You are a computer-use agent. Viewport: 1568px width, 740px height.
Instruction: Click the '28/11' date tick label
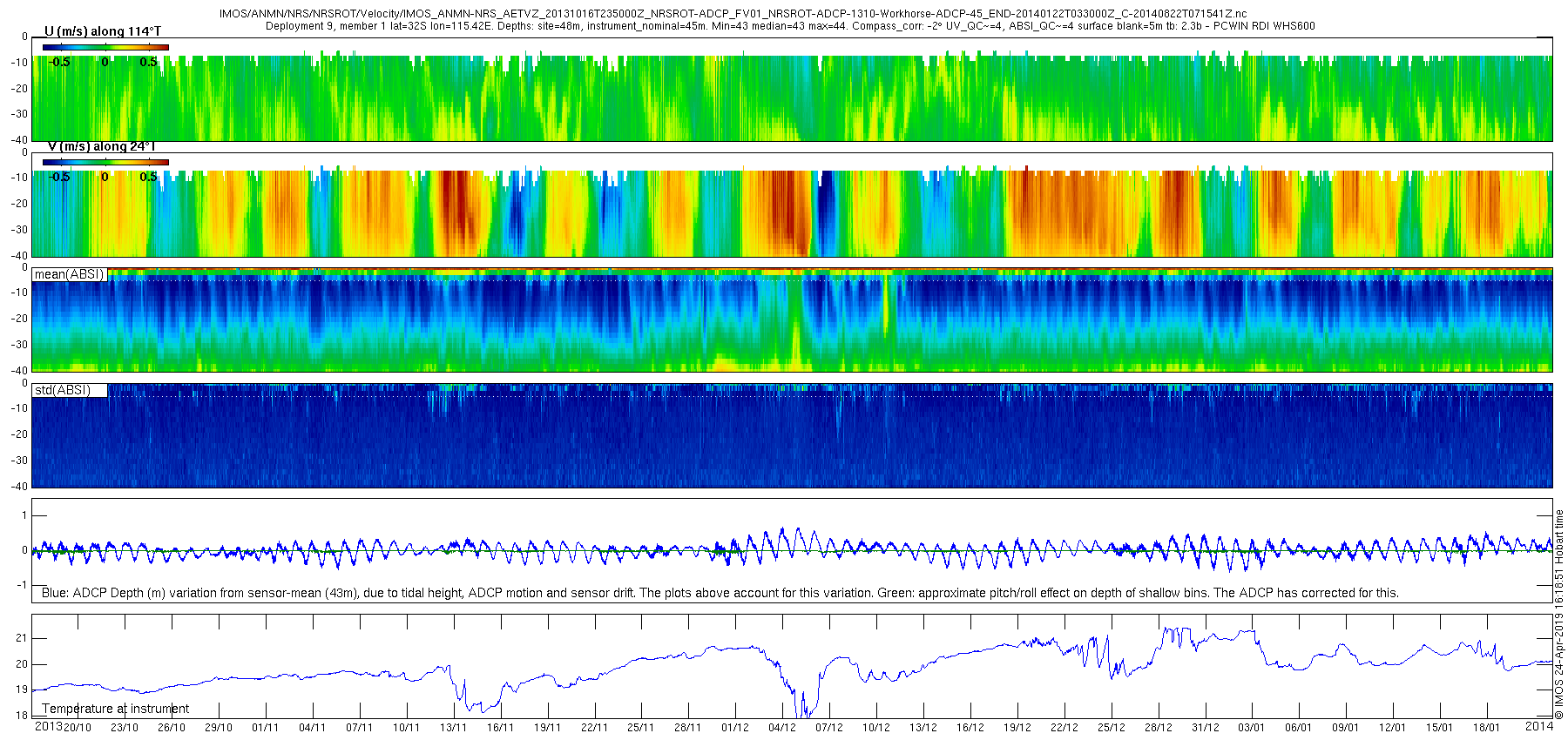tap(688, 728)
